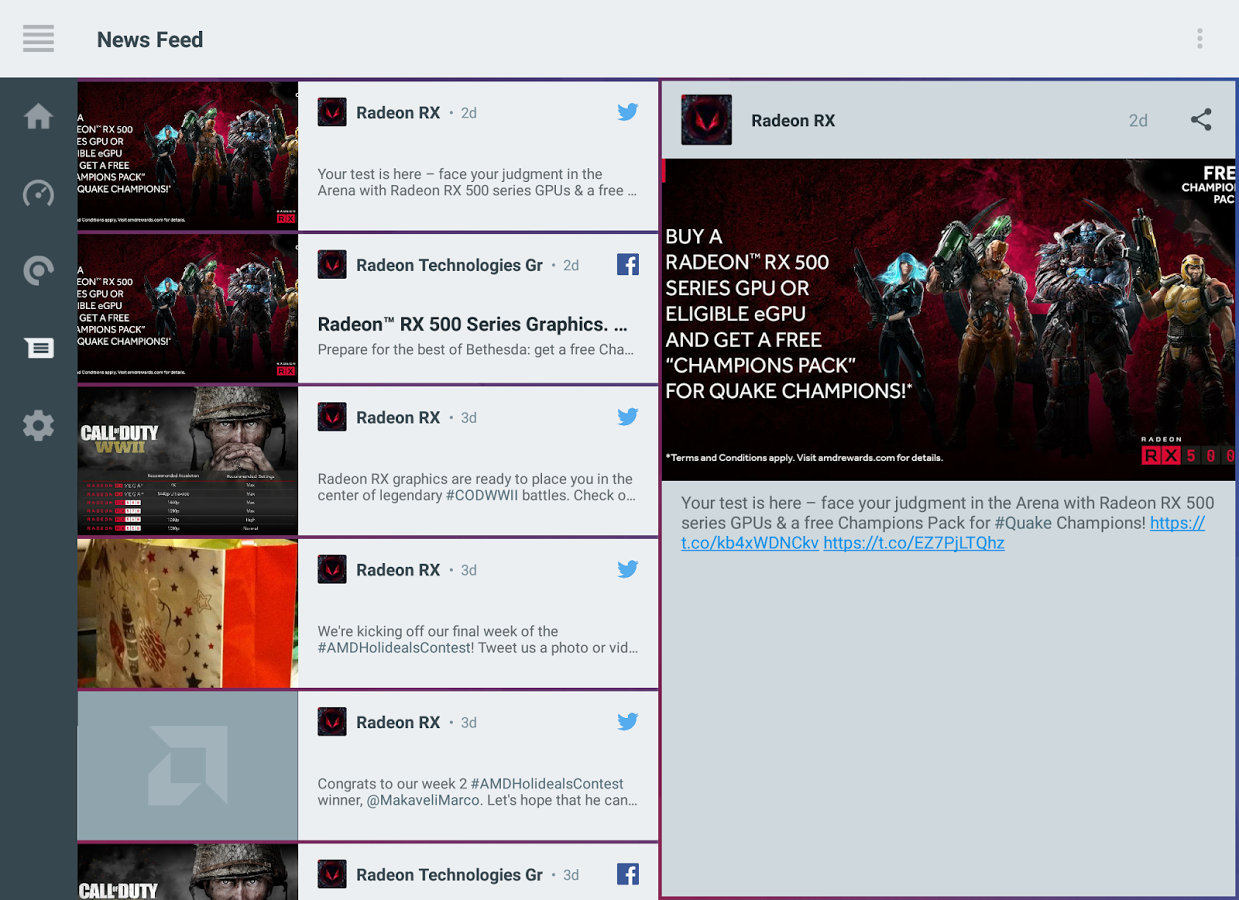Click Facebook icon on Radeon Technologies 3d post
Viewport: 1239px width, 900px height.
click(x=627, y=874)
